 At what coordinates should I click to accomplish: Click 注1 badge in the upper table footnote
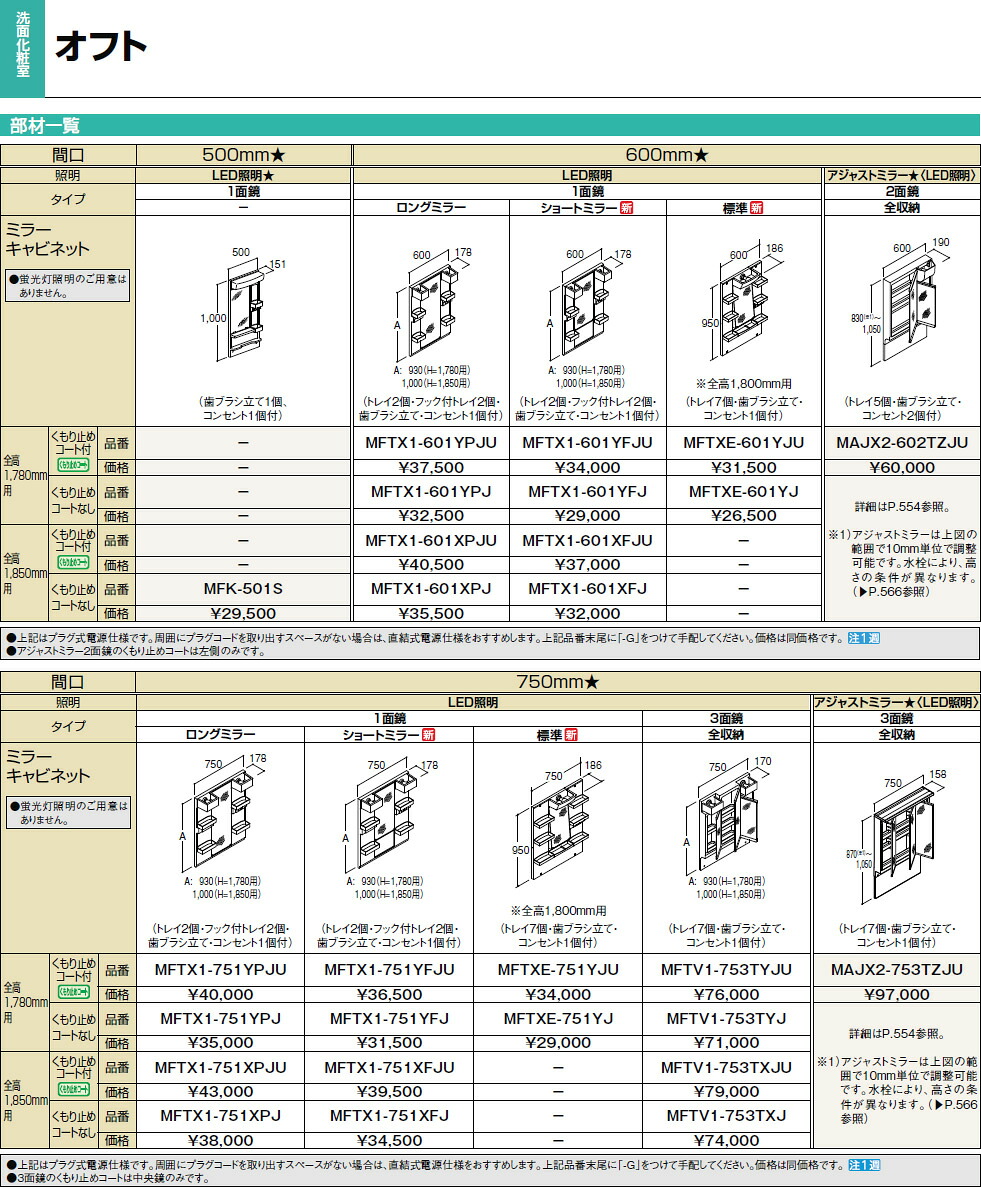(x=864, y=638)
